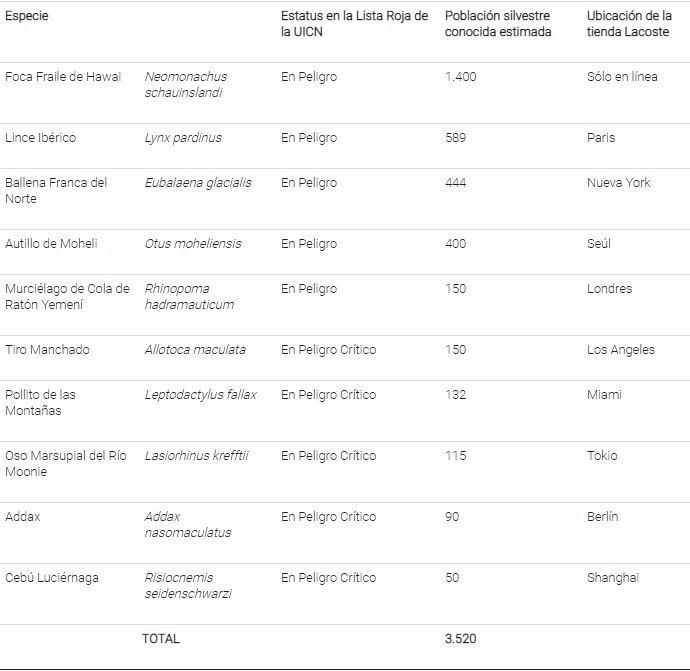
Task: Select Leptodactylus fallax cell
Action: (201, 395)
